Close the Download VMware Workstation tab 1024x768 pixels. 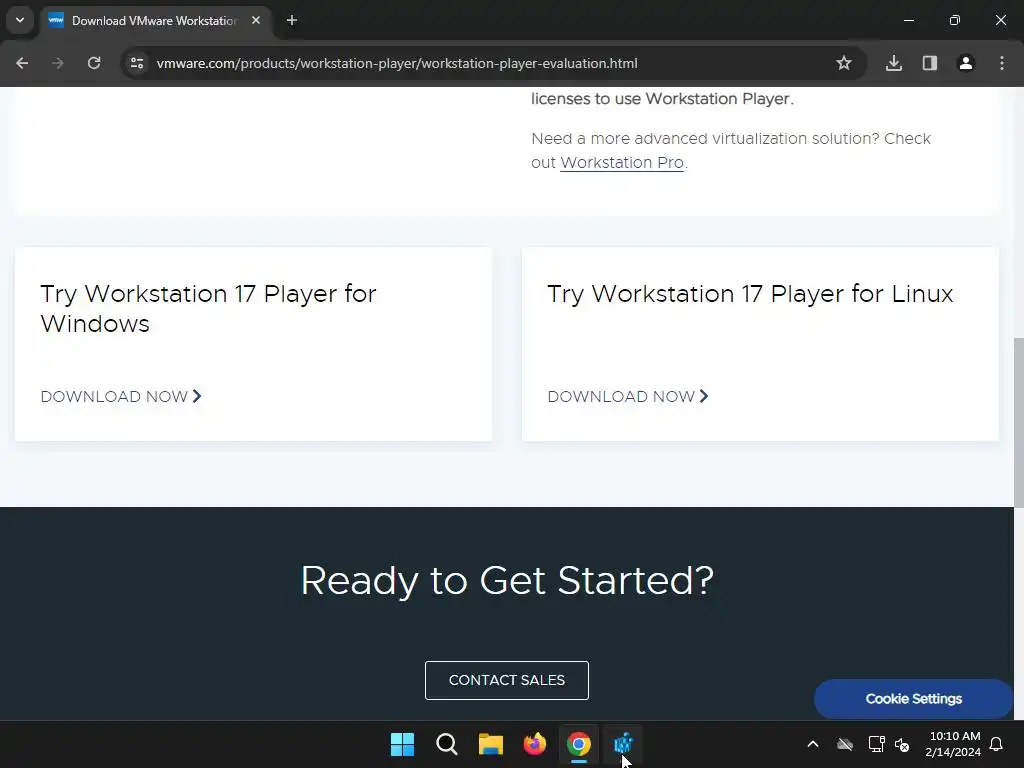tap(256, 20)
